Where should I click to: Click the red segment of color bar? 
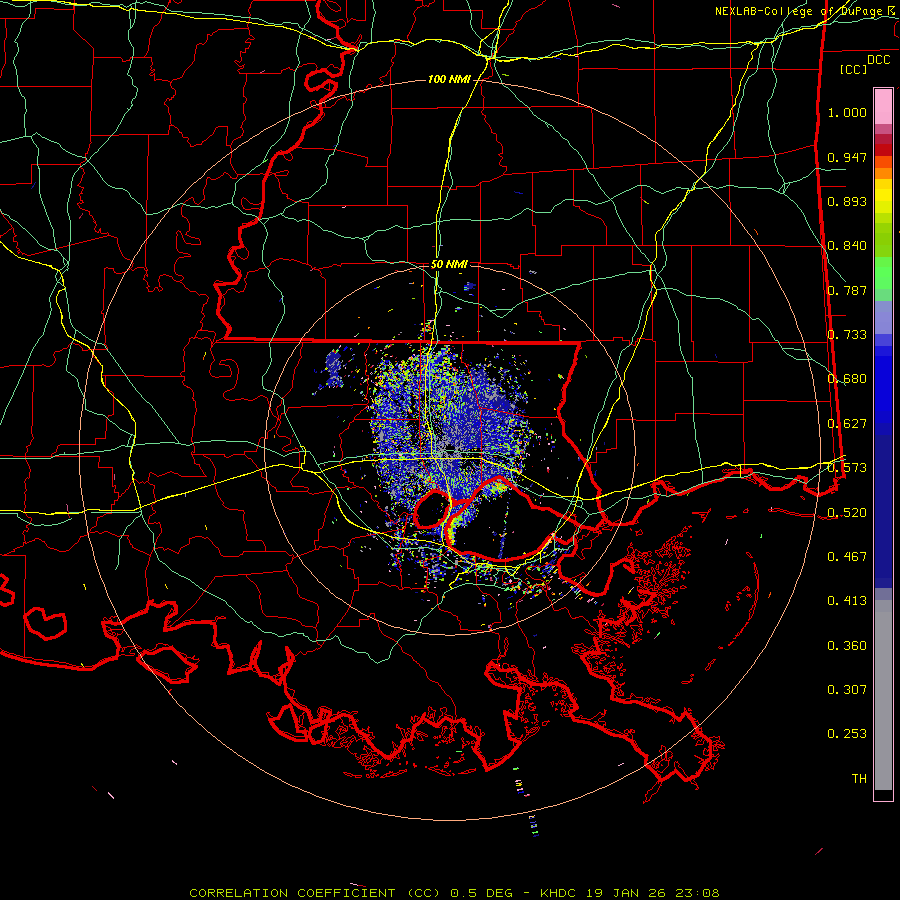point(883,150)
